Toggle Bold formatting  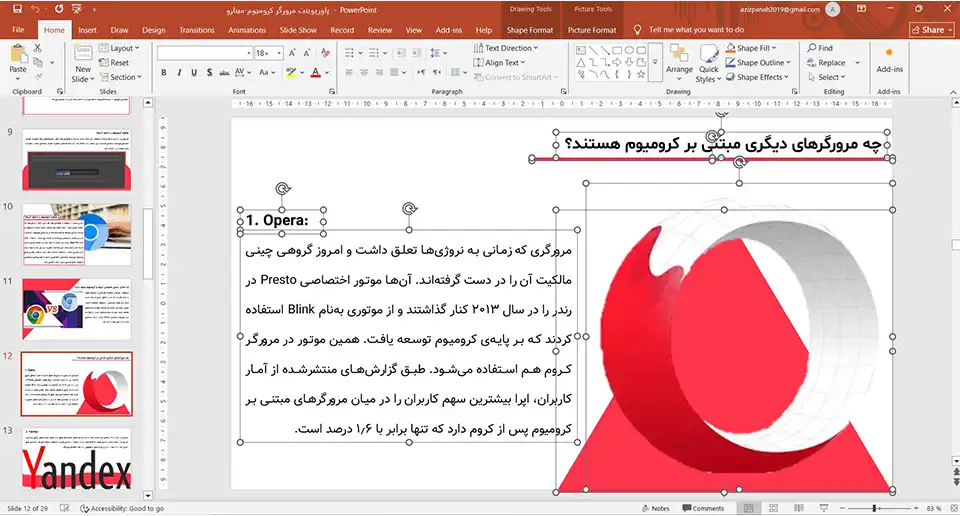(163, 72)
